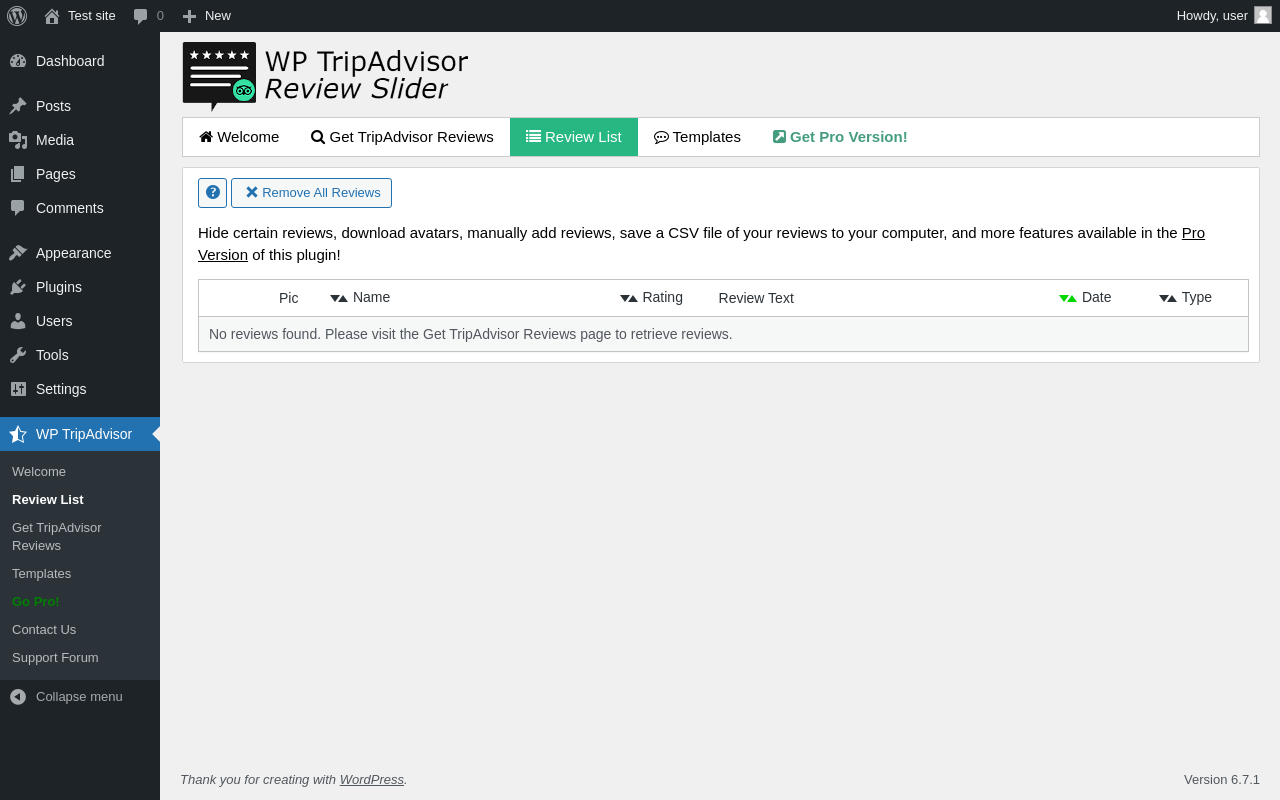Click the Tools wrench icon
The height and width of the screenshot is (800, 1280).
(x=18, y=355)
